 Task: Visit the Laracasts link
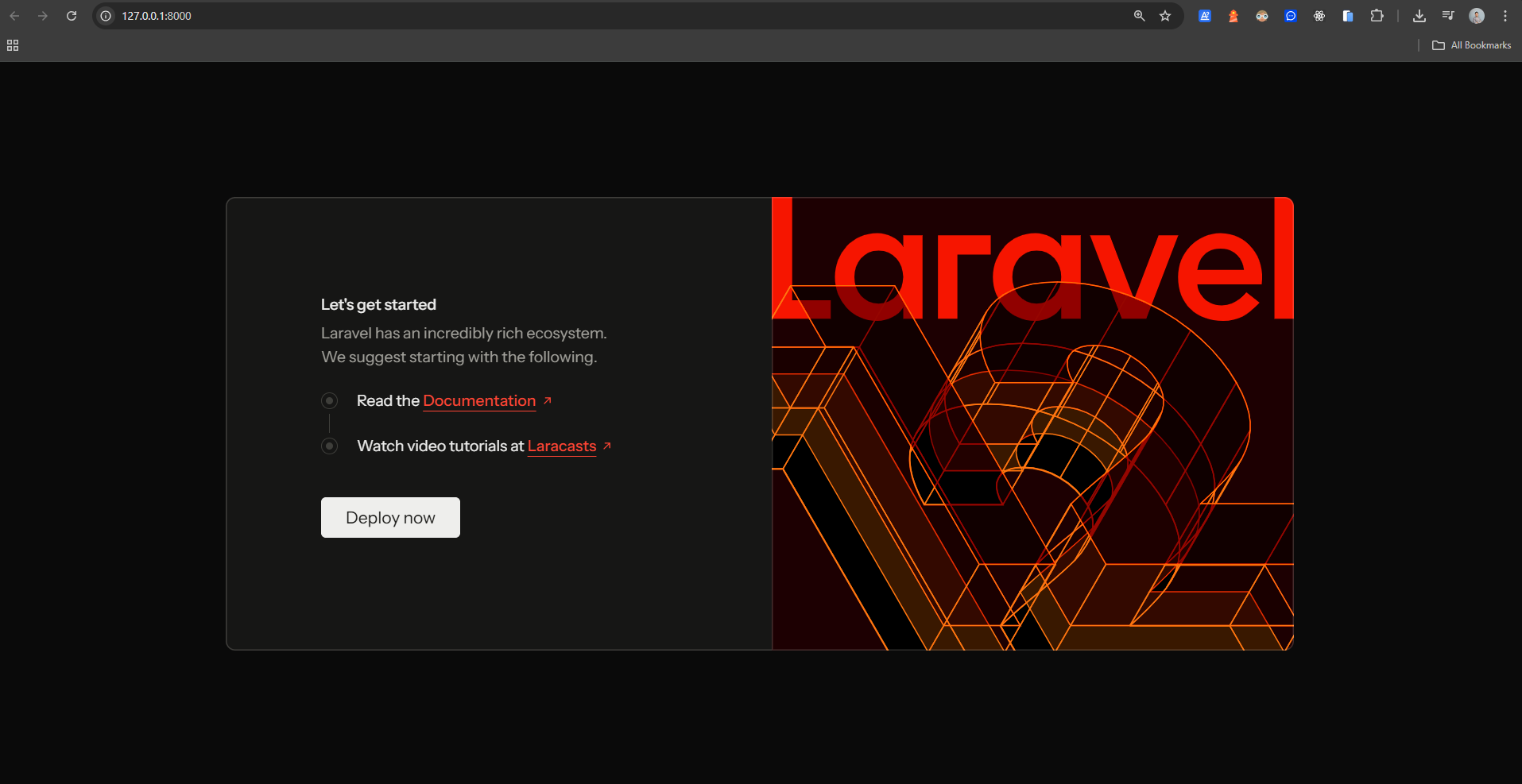562,446
